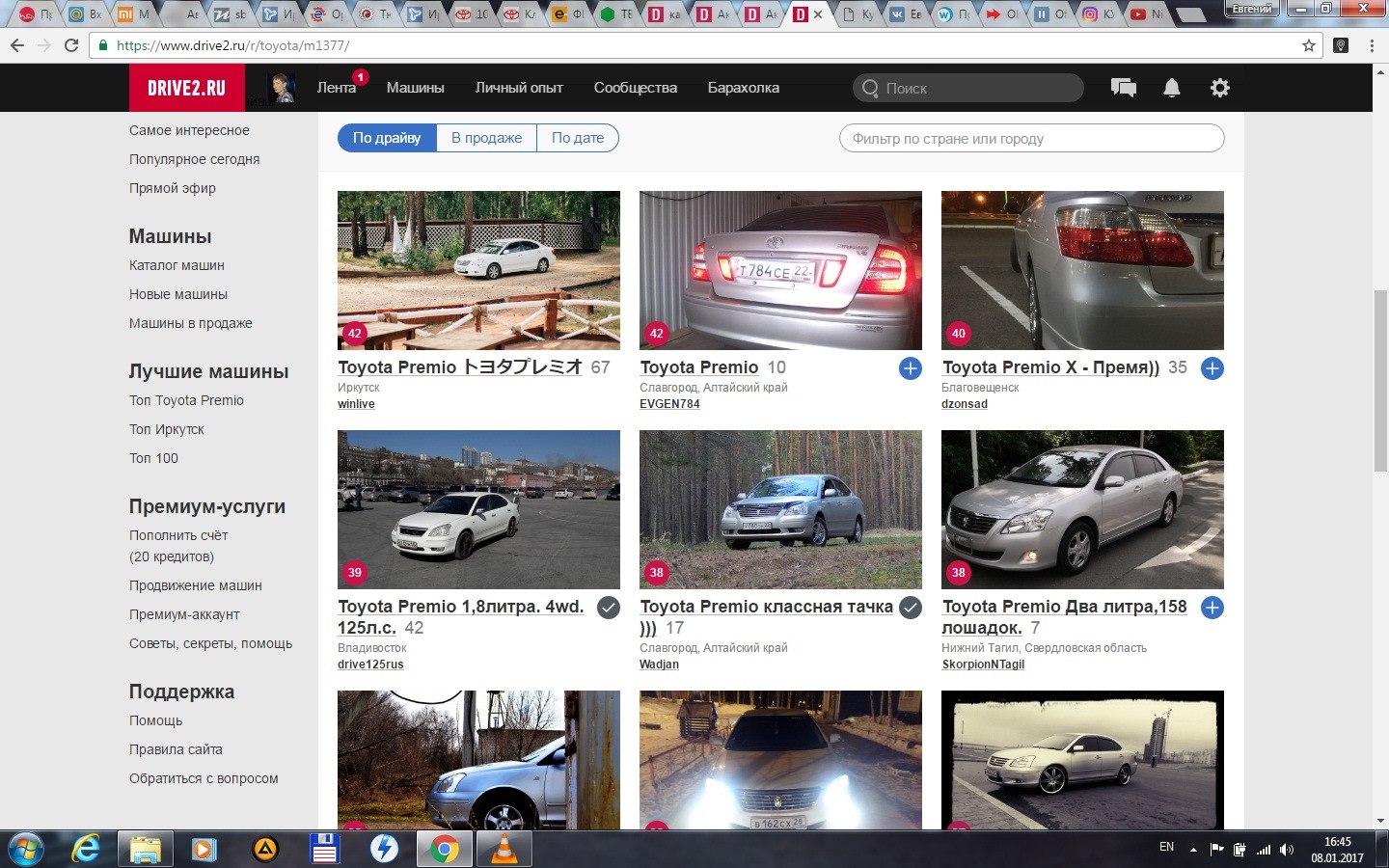The width and height of the screenshot is (1389, 868).
Task: Click the browser address bar URL
Action: 233,45
